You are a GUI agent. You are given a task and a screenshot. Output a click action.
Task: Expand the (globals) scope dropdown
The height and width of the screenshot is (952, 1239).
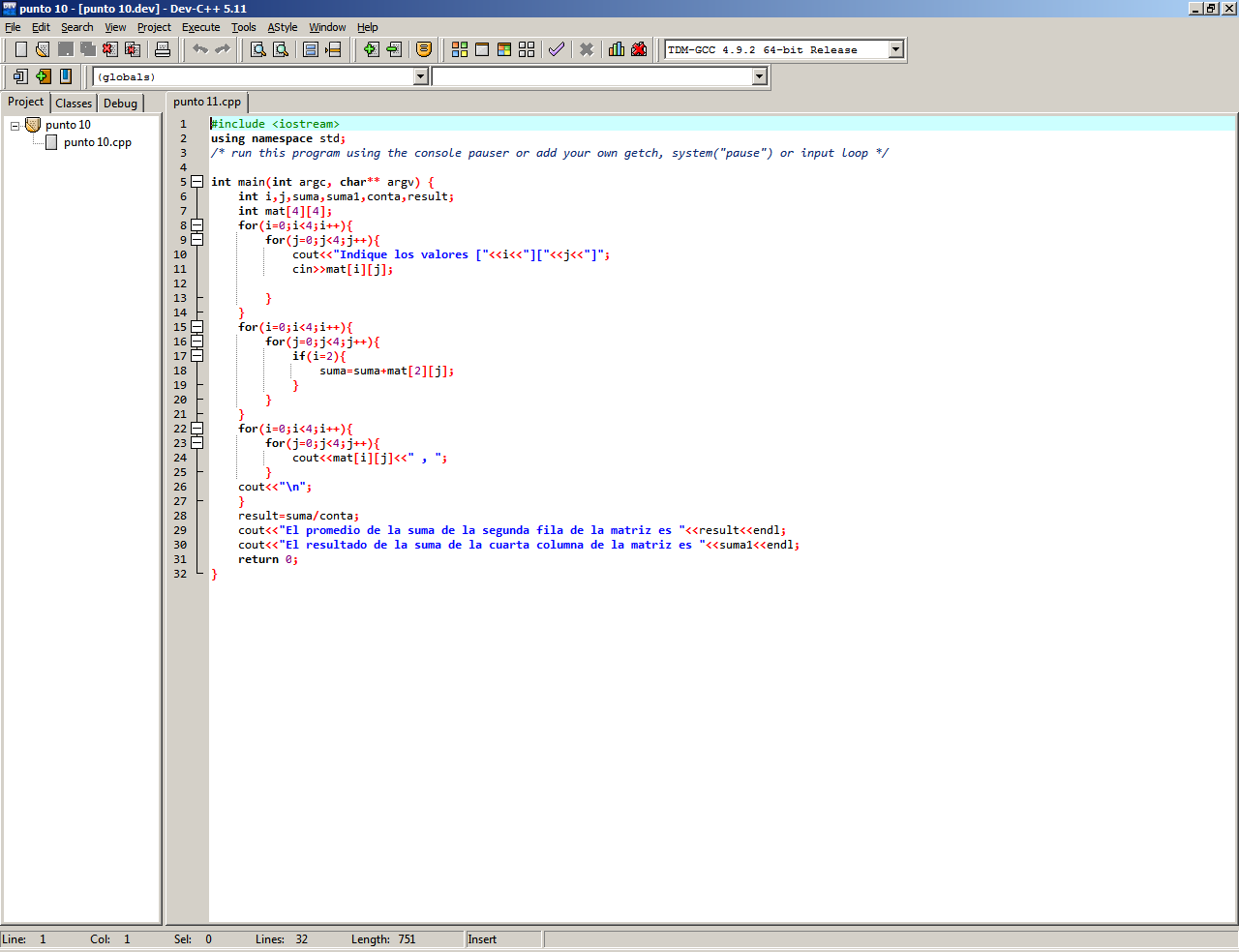(x=420, y=76)
